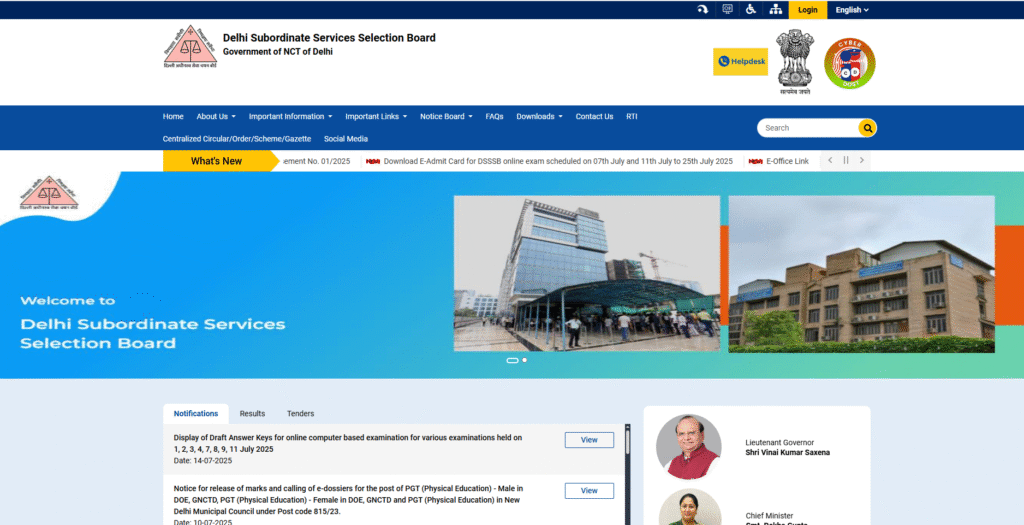Click the Helpdesk button
This screenshot has width=1024, height=525.
[x=741, y=61]
